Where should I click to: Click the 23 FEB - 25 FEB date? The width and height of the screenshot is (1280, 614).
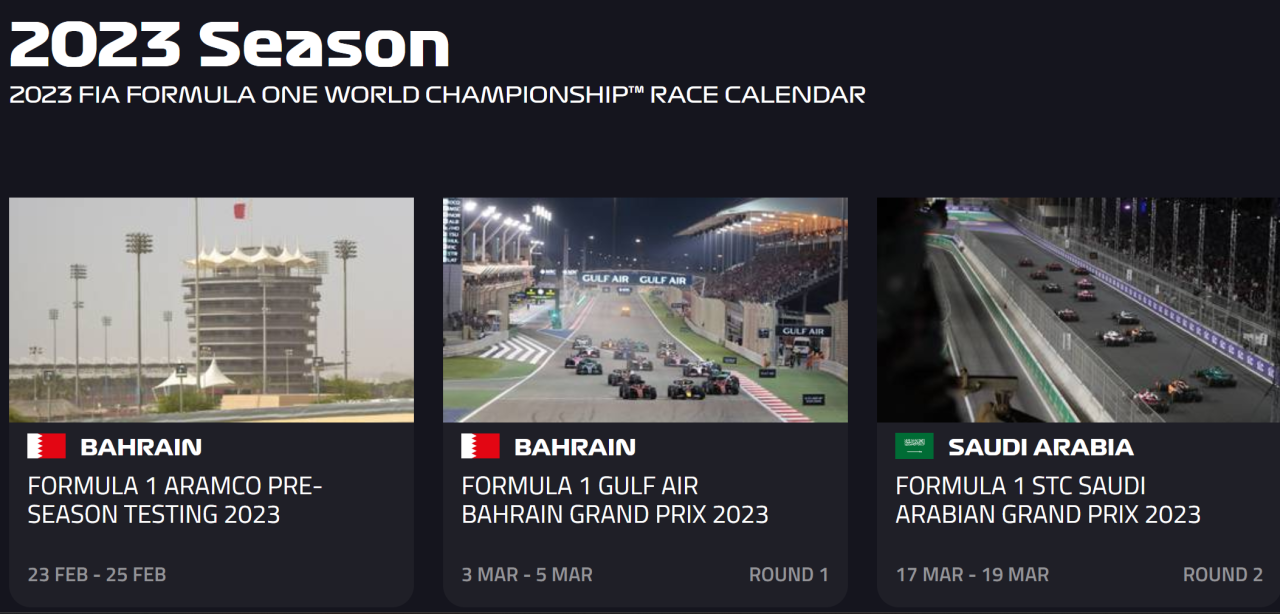point(97,575)
